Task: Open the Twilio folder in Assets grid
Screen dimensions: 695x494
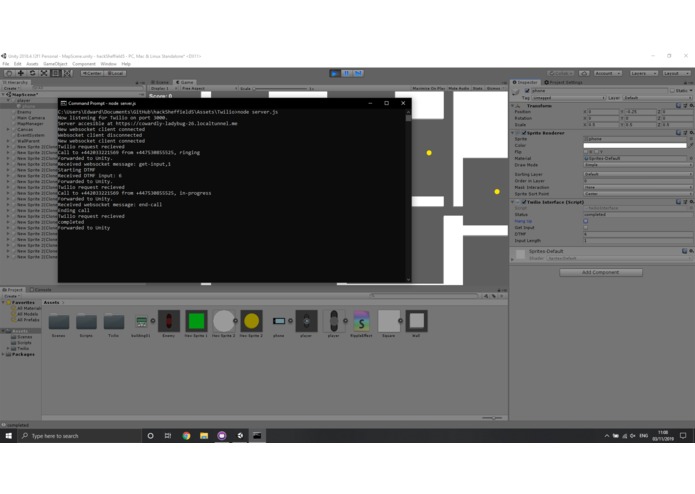Action: [113, 322]
